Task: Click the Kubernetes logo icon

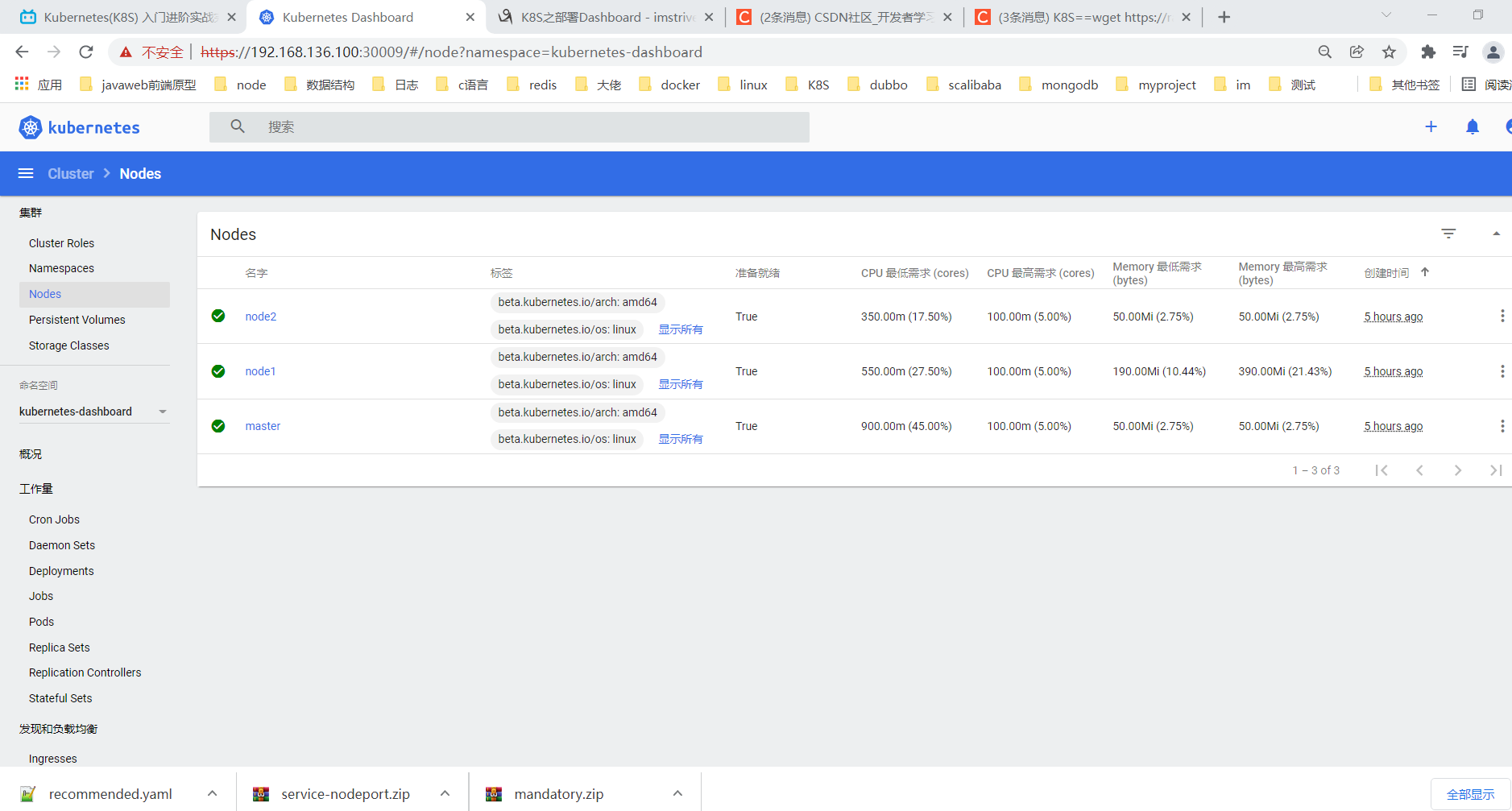Action: [x=31, y=127]
